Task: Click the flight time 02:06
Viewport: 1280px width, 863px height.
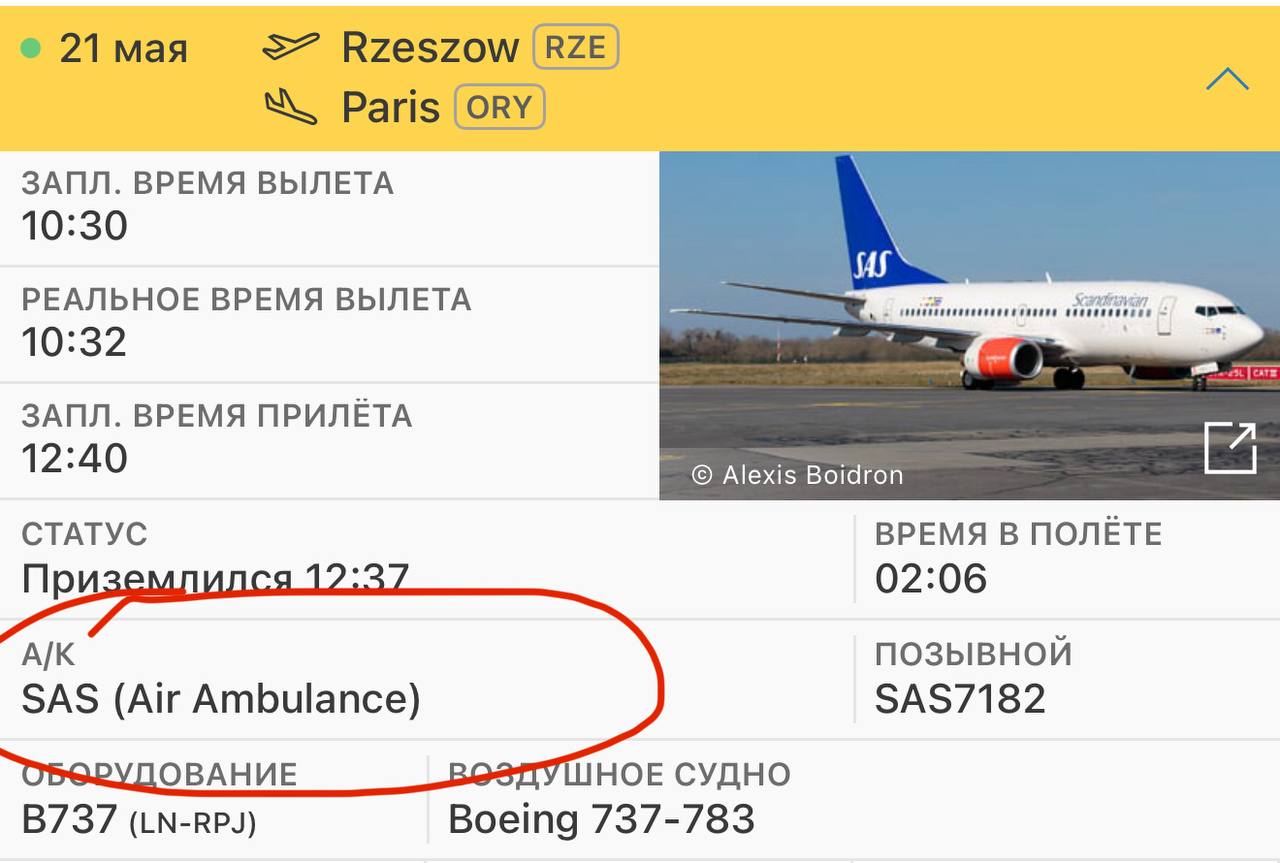Action: [x=931, y=578]
